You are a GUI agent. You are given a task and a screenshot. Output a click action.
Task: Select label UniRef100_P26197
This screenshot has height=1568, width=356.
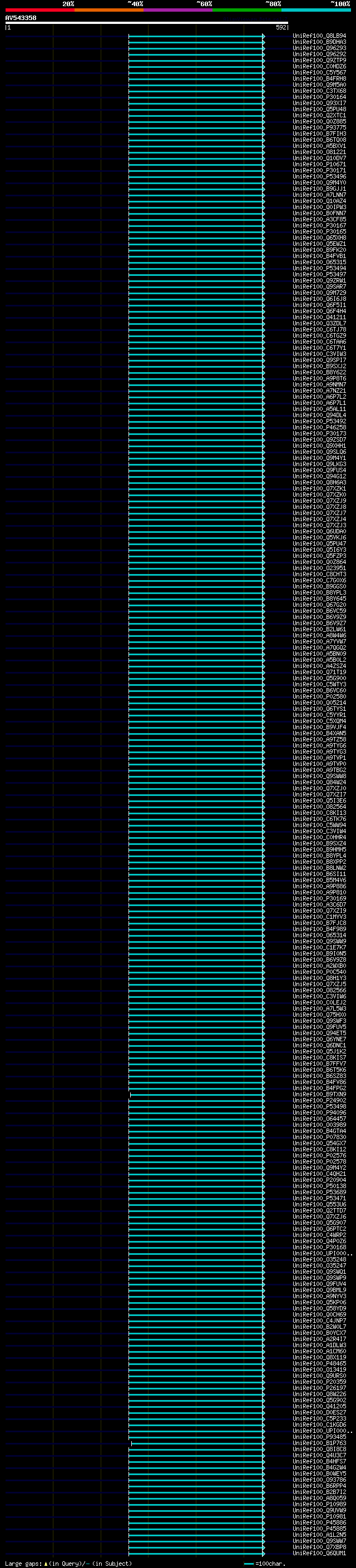tap(319, 1388)
